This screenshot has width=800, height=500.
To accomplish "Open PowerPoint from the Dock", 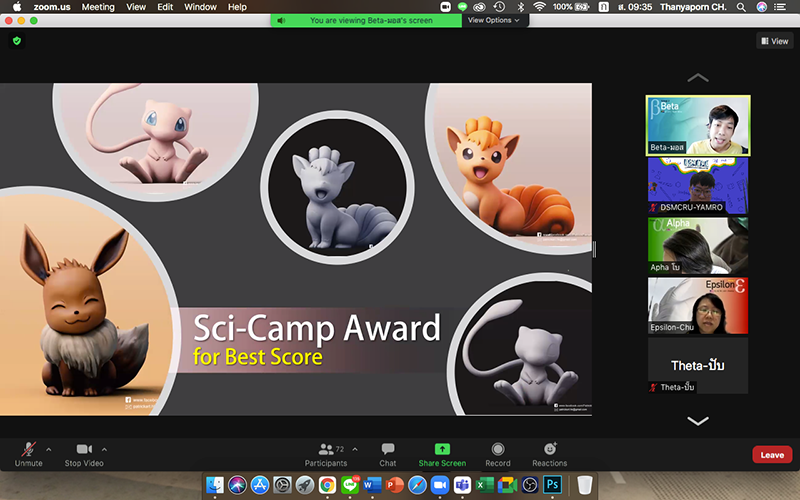I will 395,485.
